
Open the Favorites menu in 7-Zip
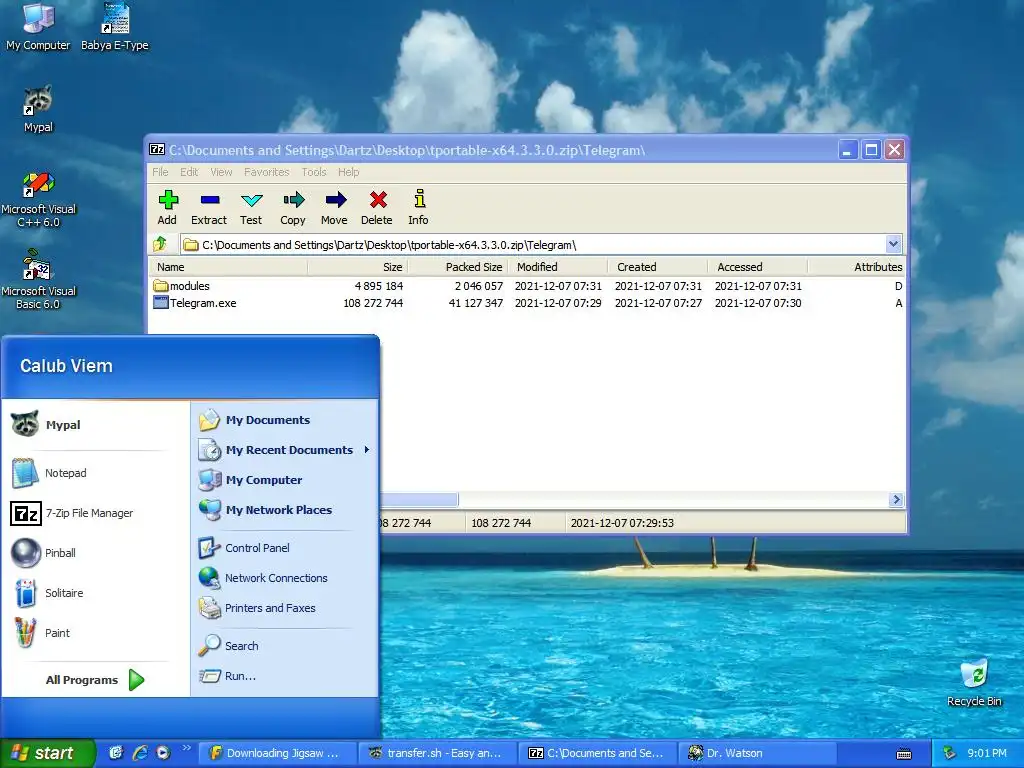[x=266, y=172]
